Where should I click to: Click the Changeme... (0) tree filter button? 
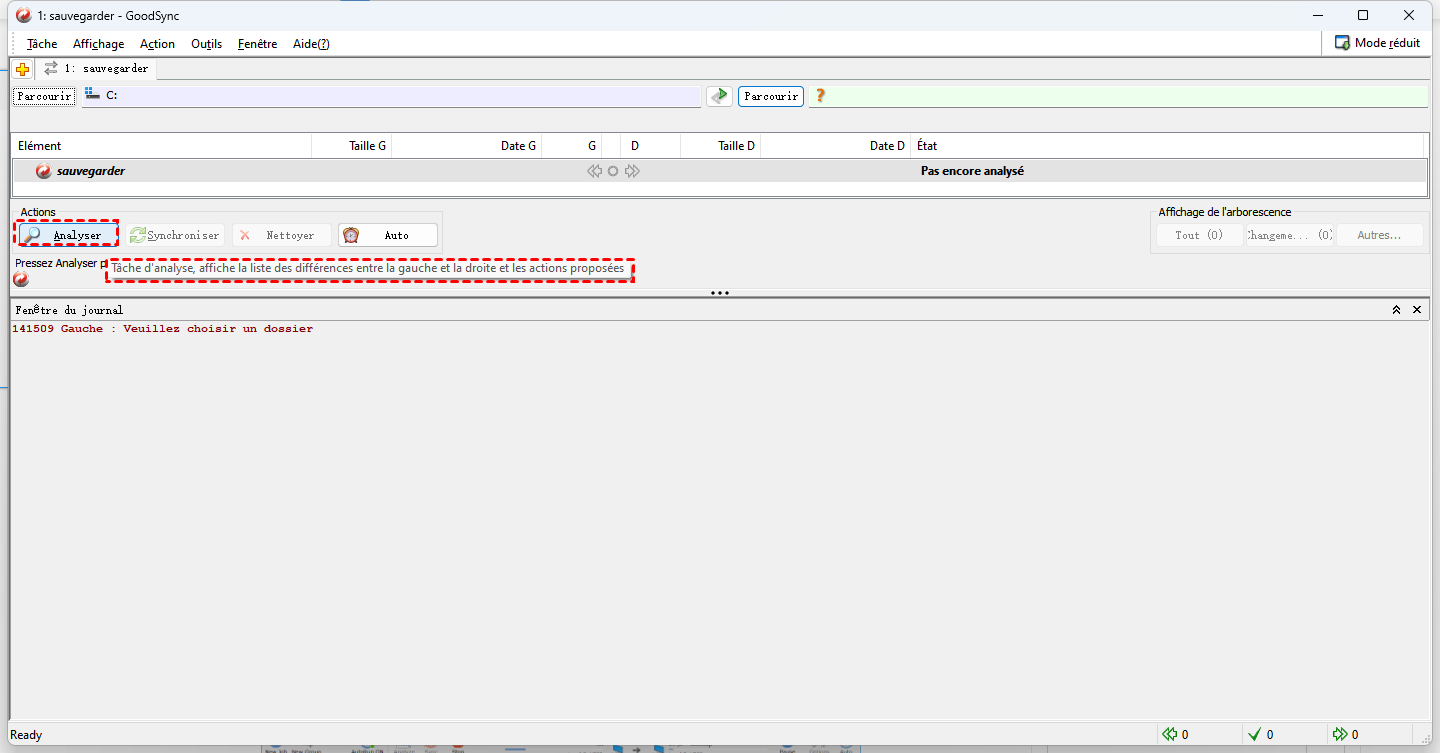(1290, 235)
